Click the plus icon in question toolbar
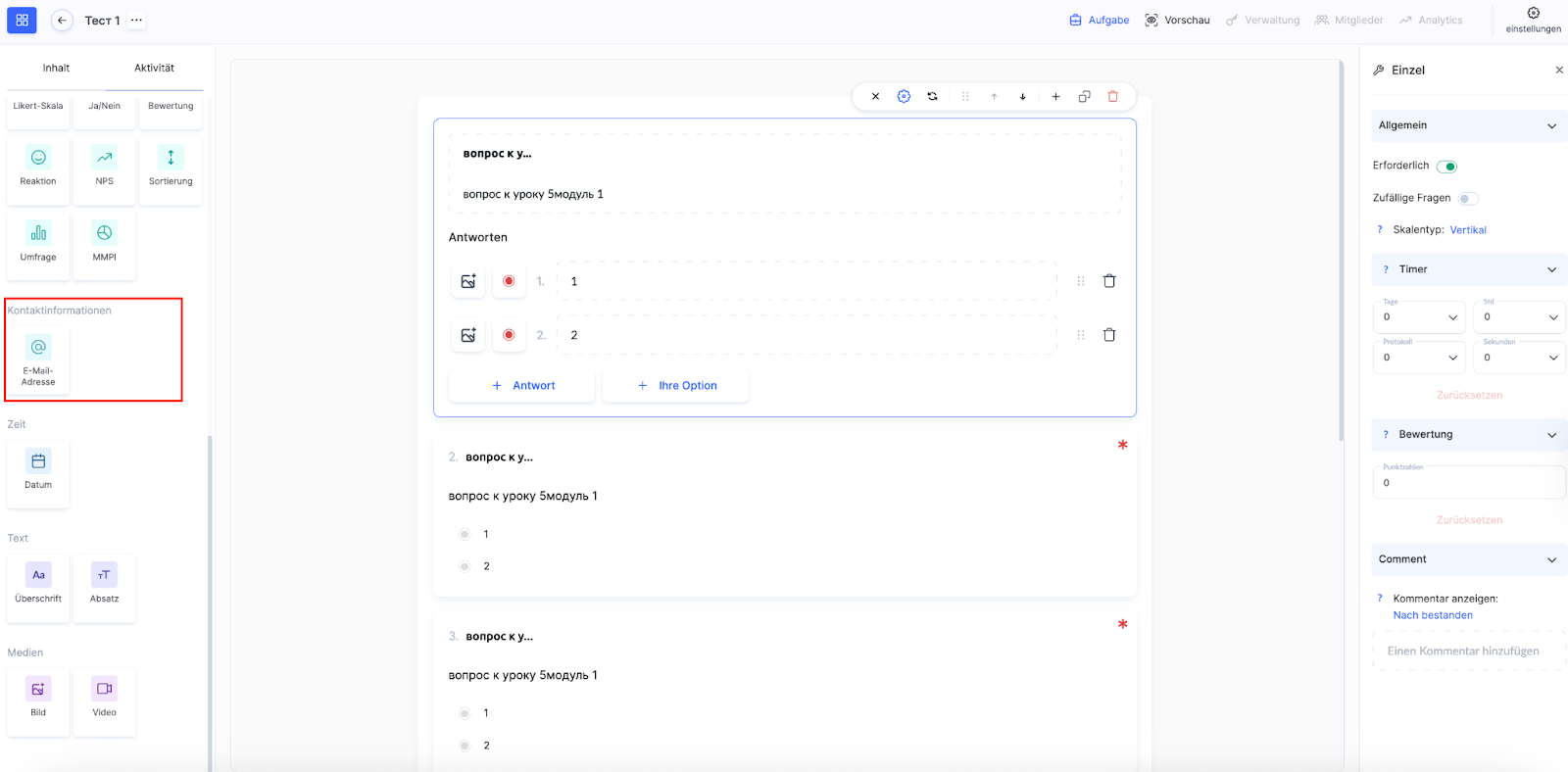The image size is (1568, 772). (1055, 96)
